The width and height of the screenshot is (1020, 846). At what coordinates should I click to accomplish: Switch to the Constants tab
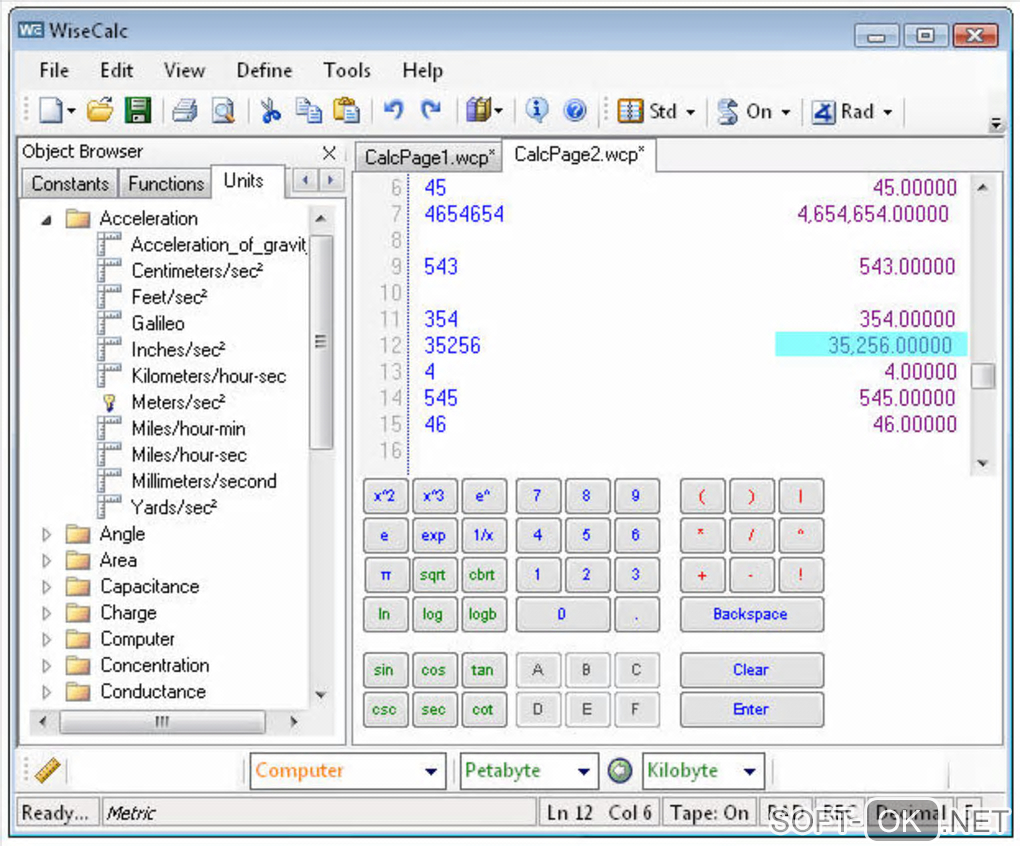coord(70,183)
